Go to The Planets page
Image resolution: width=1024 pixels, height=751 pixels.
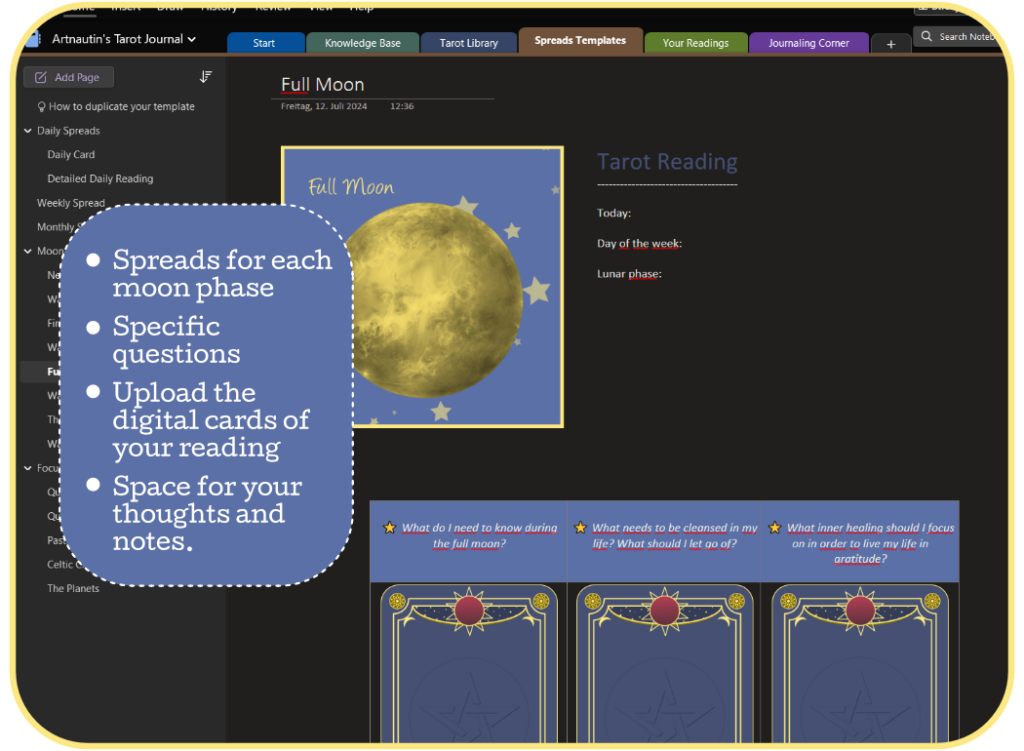pyautogui.click(x=73, y=589)
